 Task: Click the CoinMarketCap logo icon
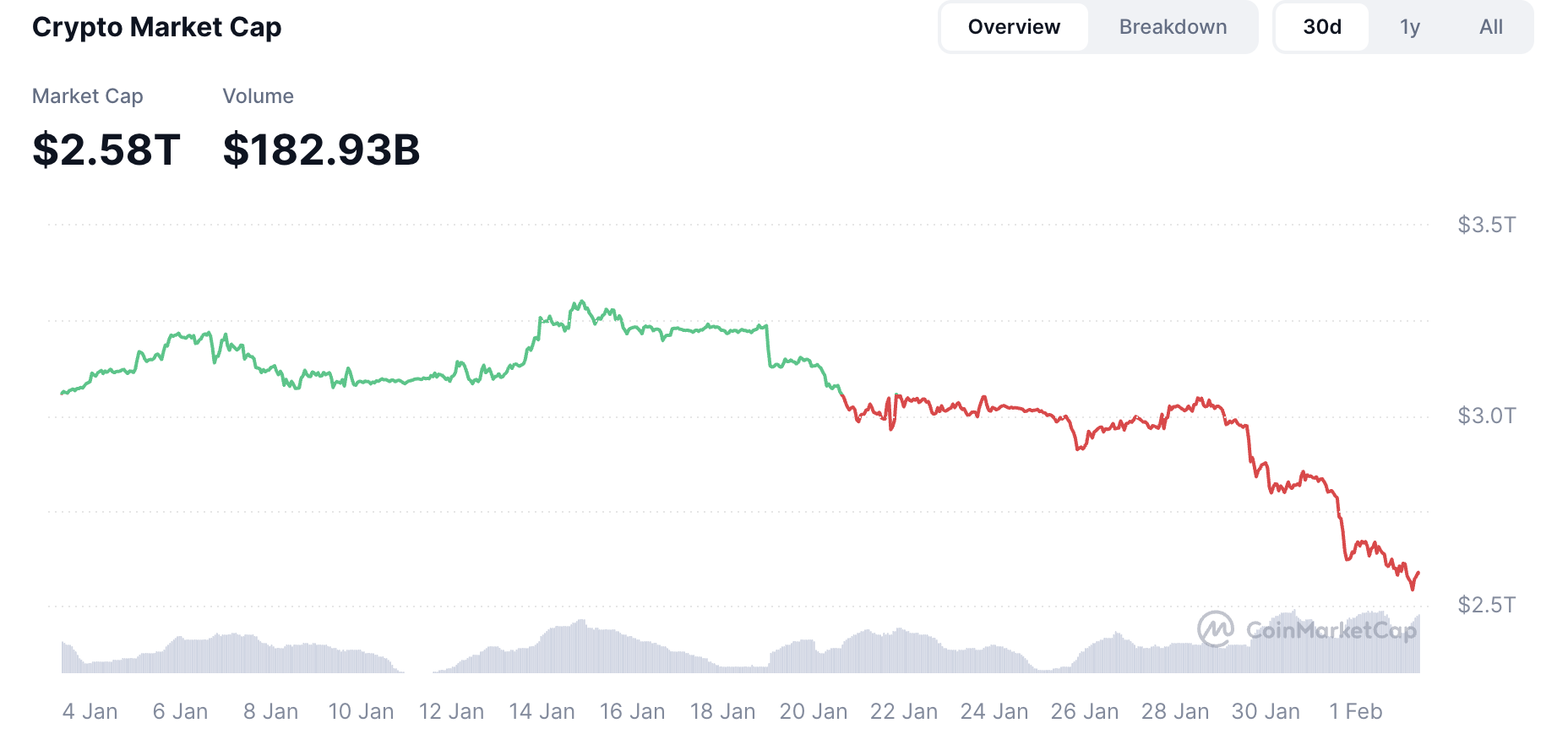coord(1217,628)
